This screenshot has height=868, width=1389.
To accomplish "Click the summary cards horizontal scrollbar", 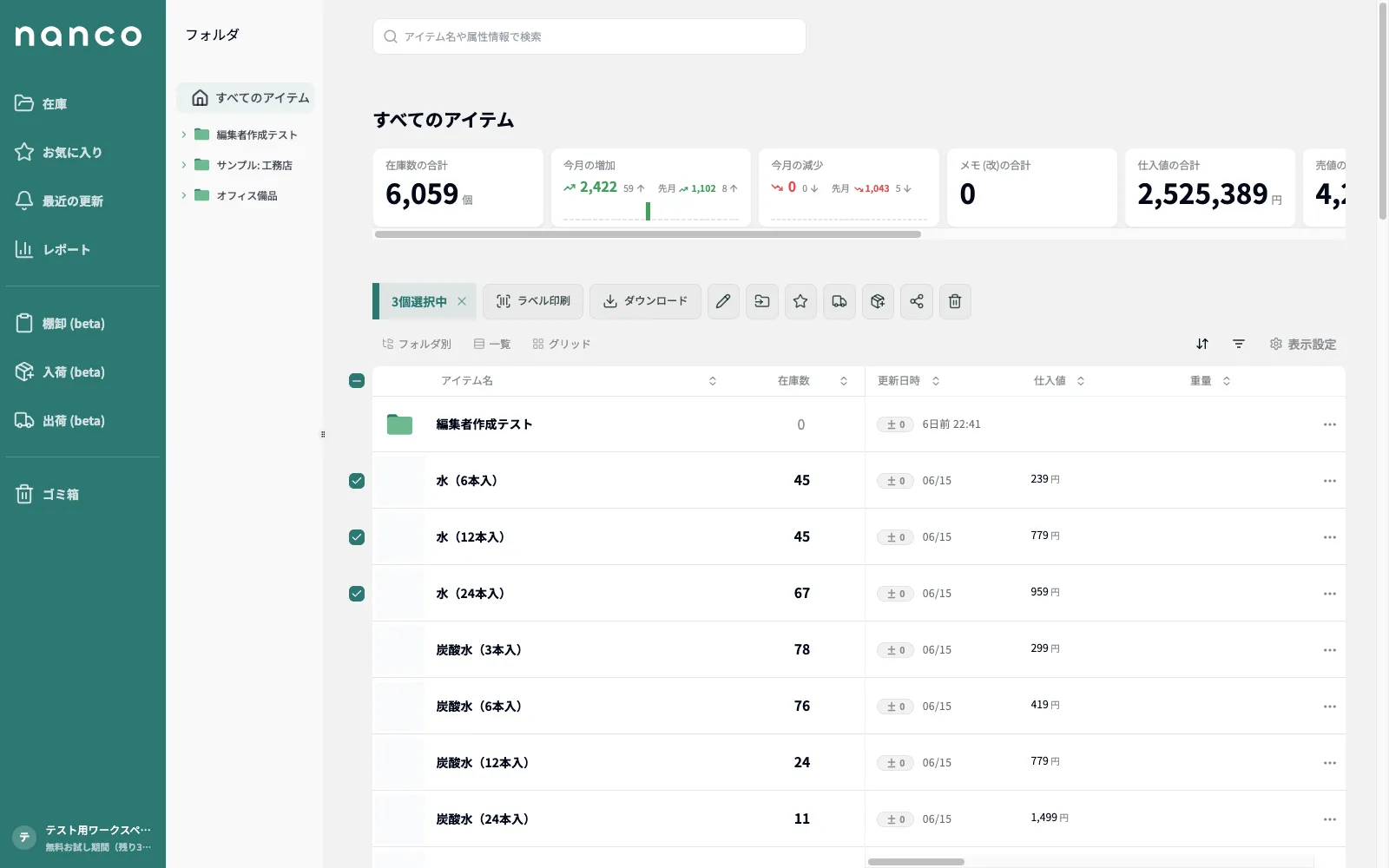I will [648, 234].
